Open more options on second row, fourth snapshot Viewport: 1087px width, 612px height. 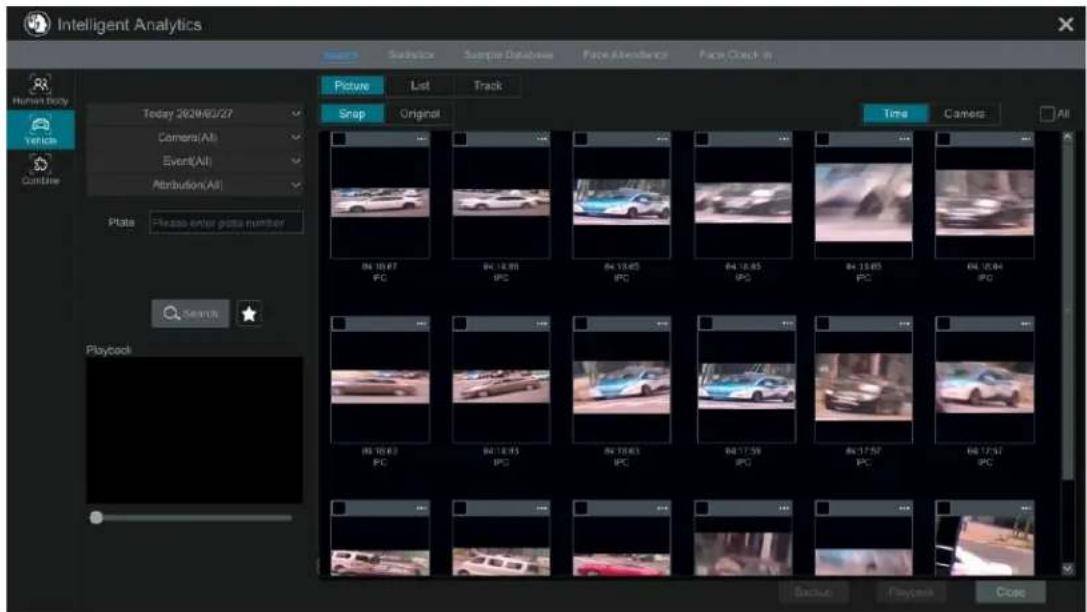(x=786, y=324)
